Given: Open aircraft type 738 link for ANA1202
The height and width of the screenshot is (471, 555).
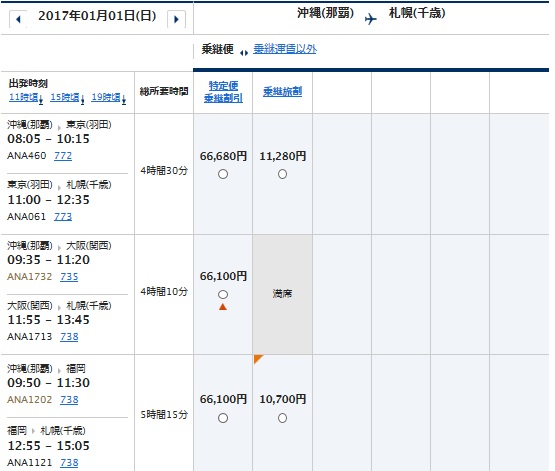Looking at the screenshot, I should (x=69, y=400).
